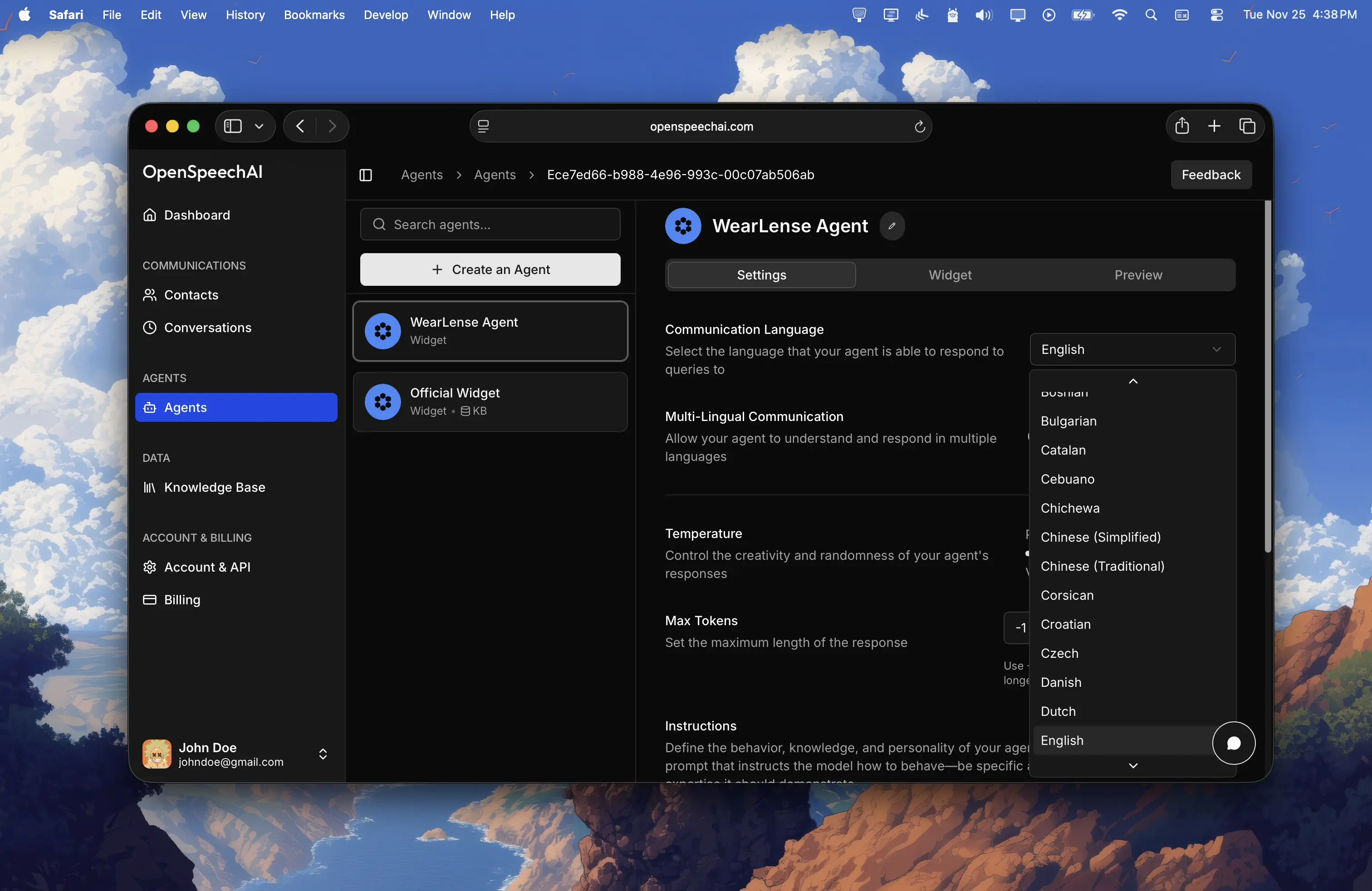Open Spotlight search in the menu bar
The image size is (1372, 891).
(x=1151, y=15)
